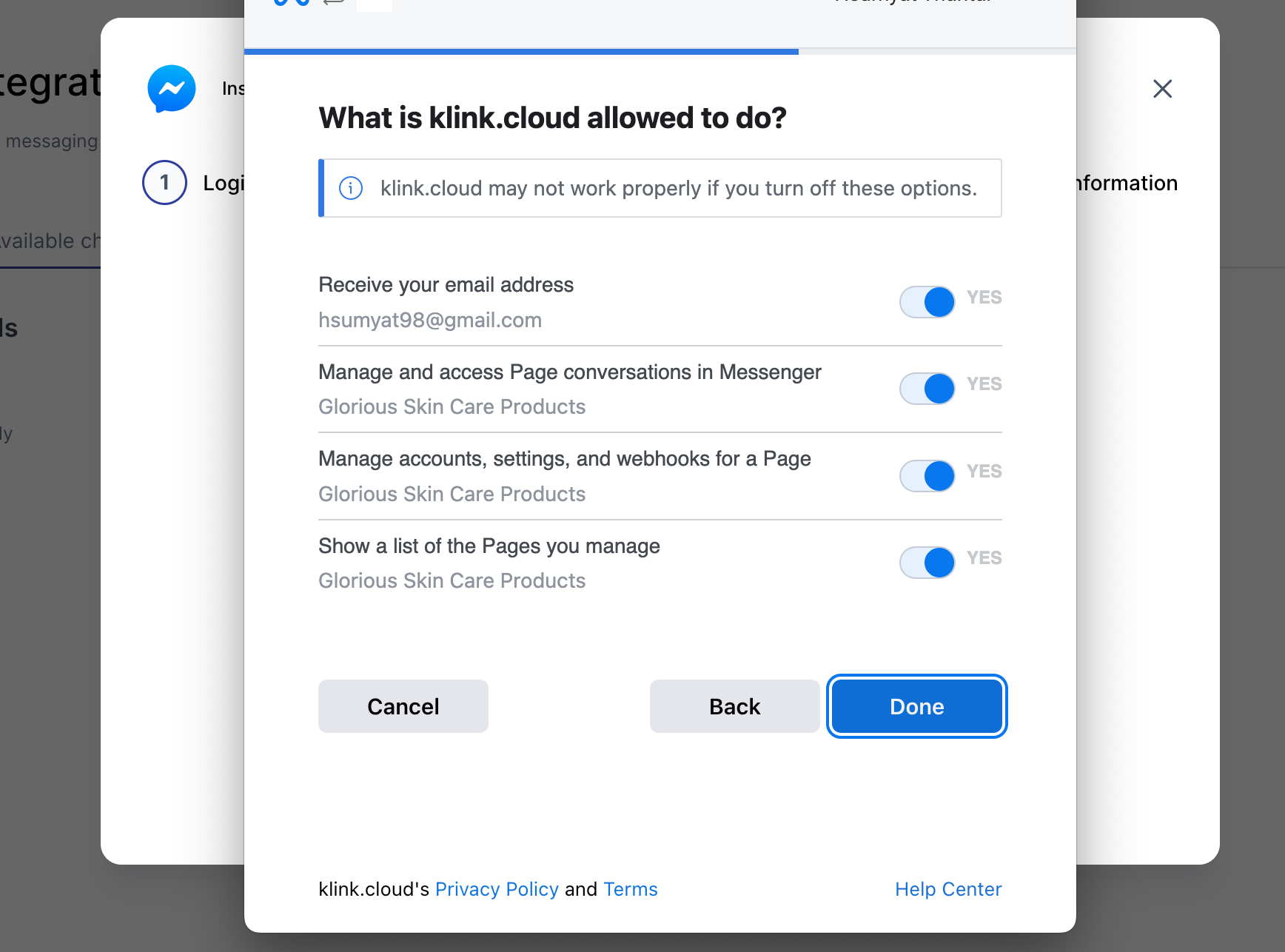The image size is (1285, 952).
Task: Click the "What is klink.cloud allowed to do?" heading
Action: pyautogui.click(x=552, y=118)
